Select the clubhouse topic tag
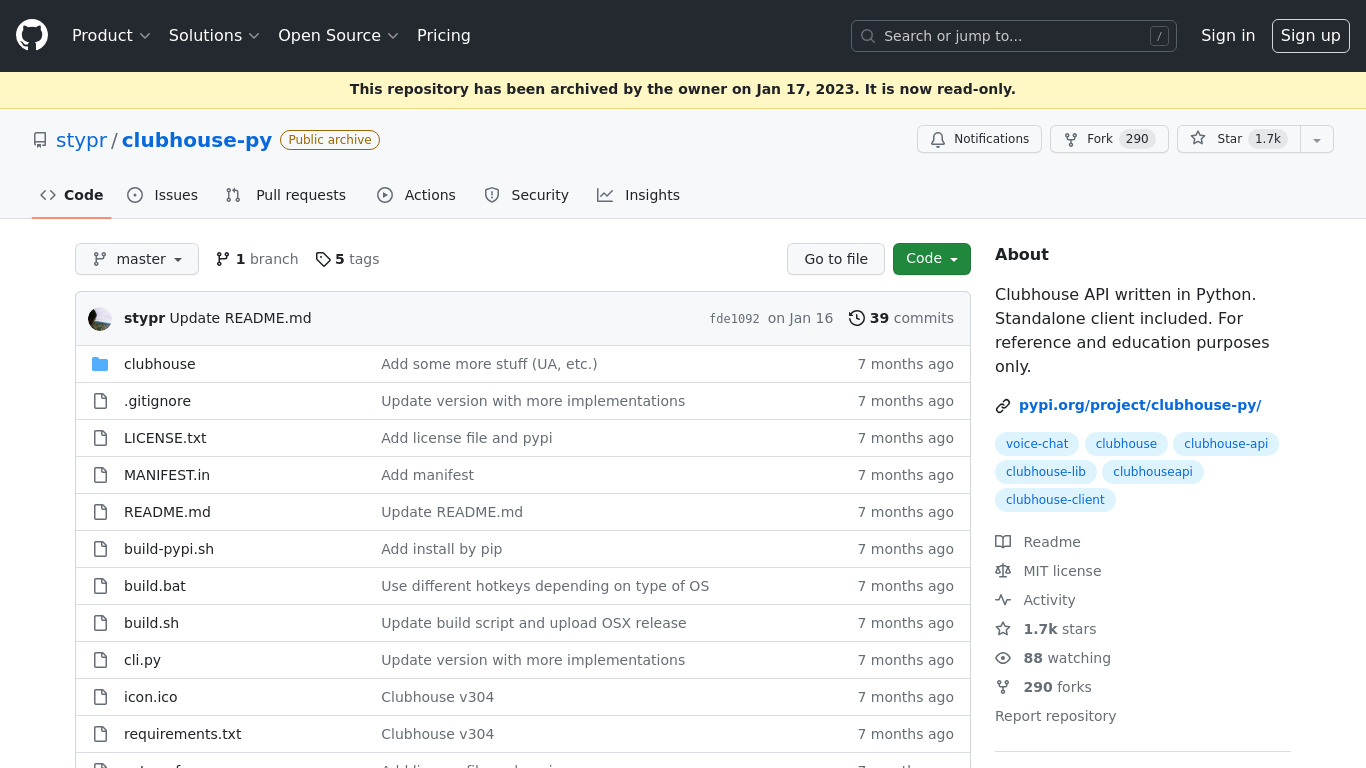This screenshot has width=1366, height=768. pyautogui.click(x=1126, y=444)
